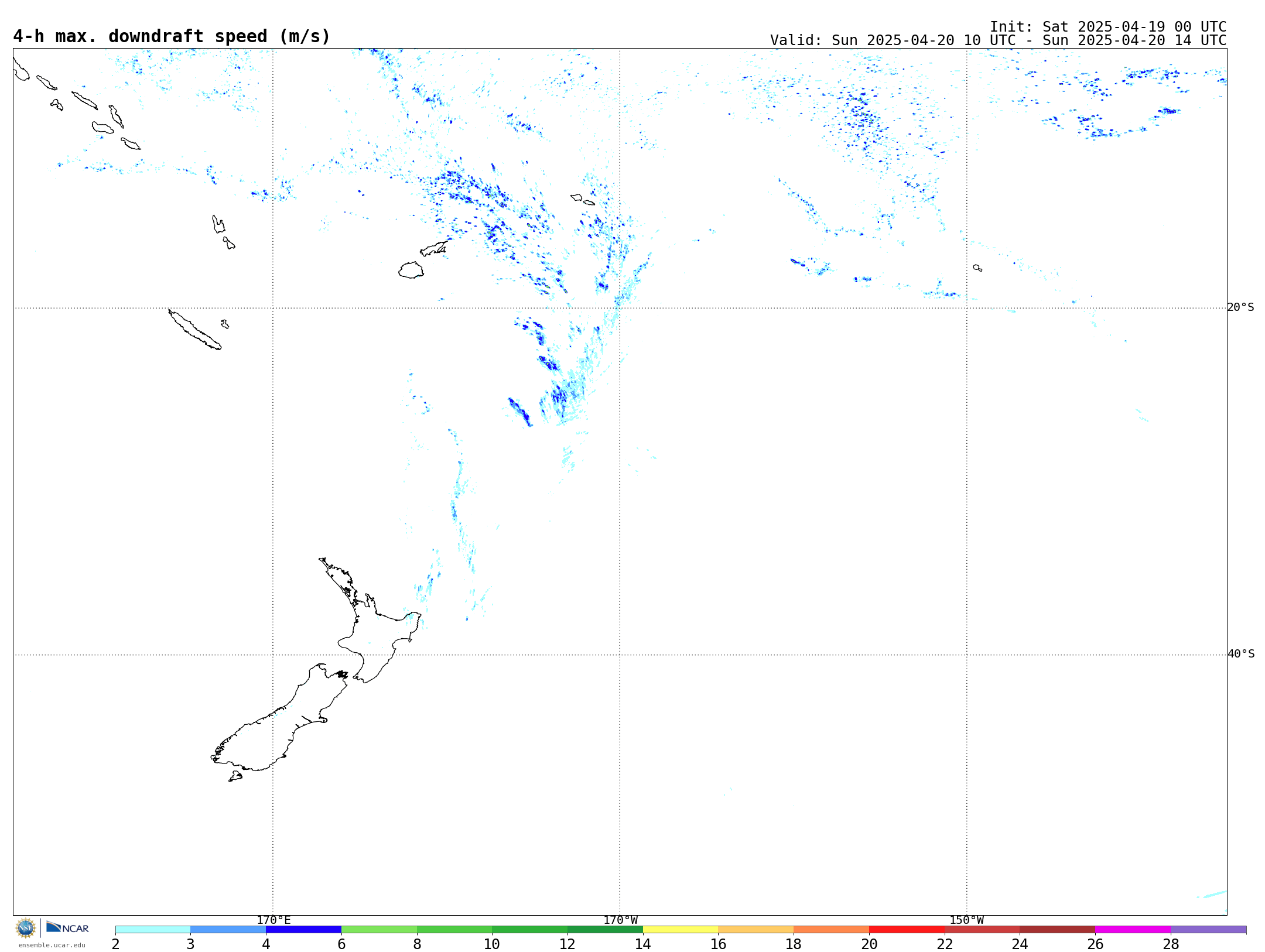Viewport: 1265px width, 952px height.
Task: Click the plot title '4-h max. downdraft speed (m/s)'
Action: pos(172,36)
